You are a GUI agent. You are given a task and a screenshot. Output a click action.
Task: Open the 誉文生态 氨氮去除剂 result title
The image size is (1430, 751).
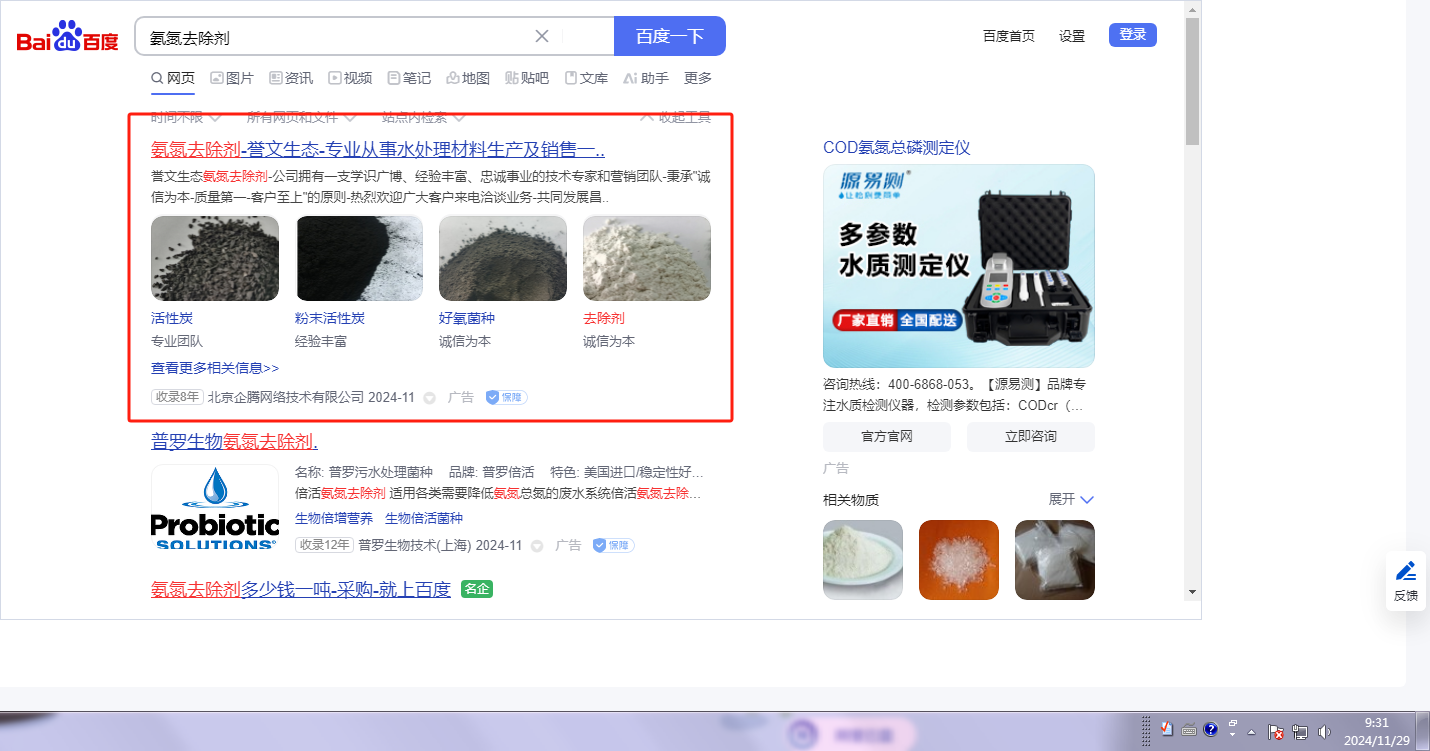coord(378,150)
